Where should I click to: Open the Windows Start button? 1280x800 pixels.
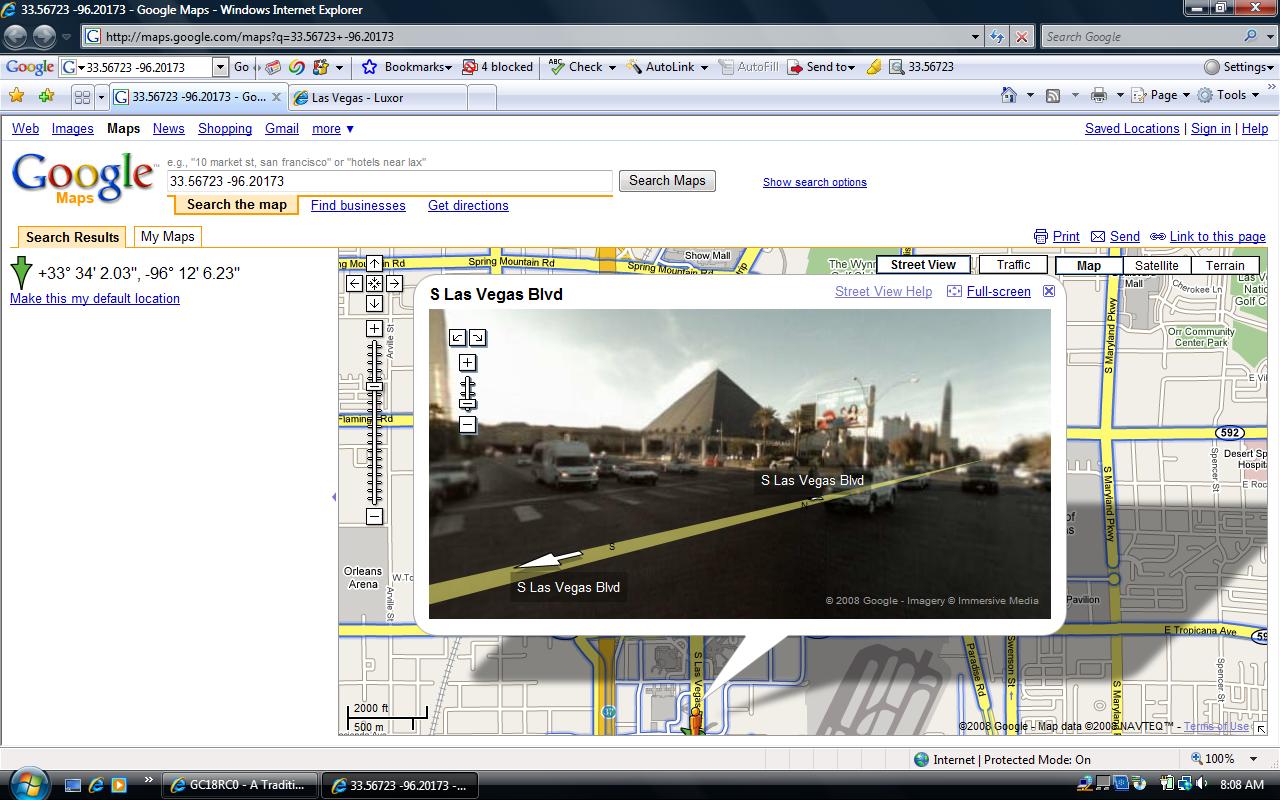pyautogui.click(x=27, y=783)
